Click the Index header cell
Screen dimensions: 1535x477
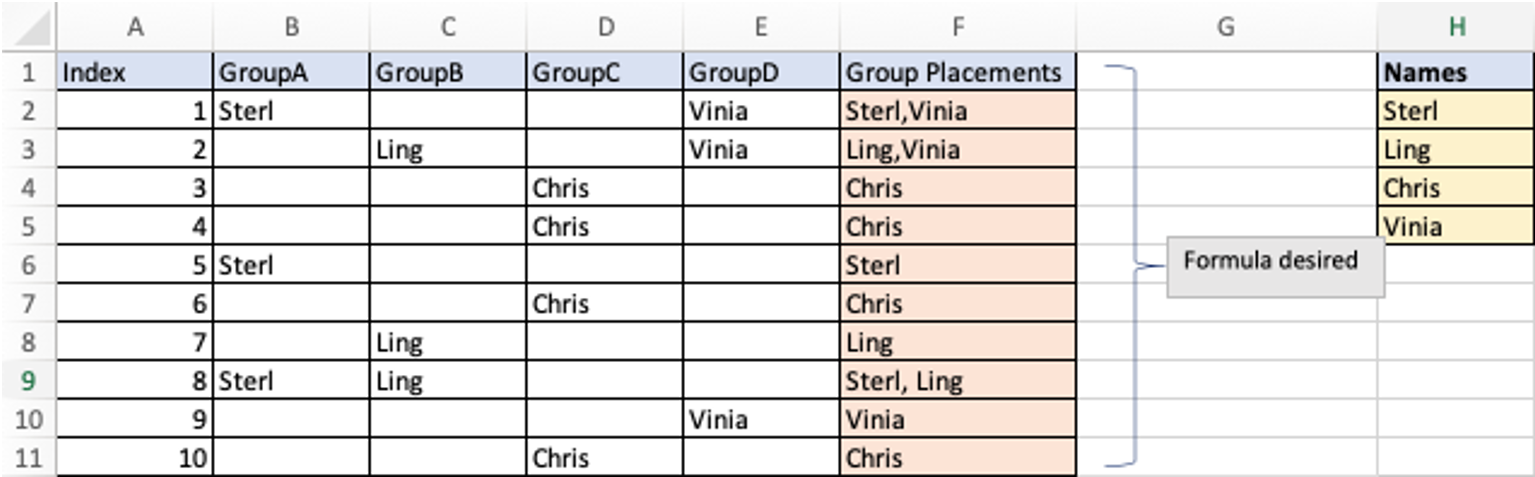click(135, 72)
